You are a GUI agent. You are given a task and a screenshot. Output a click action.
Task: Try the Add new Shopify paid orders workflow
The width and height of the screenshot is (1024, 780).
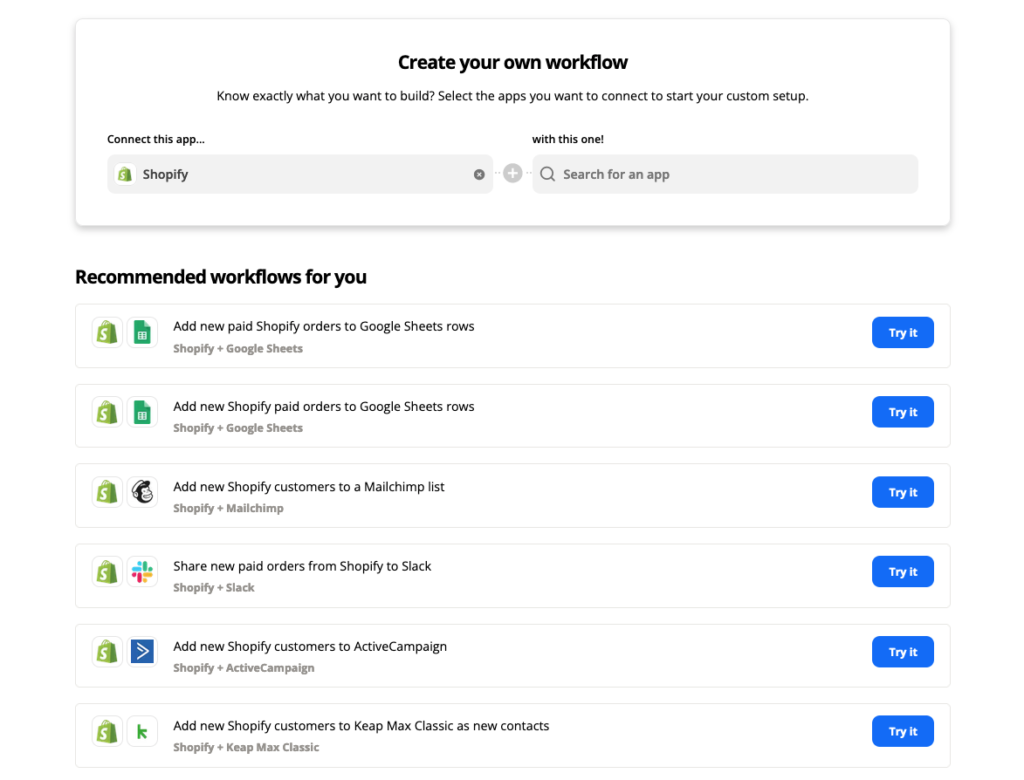903,412
